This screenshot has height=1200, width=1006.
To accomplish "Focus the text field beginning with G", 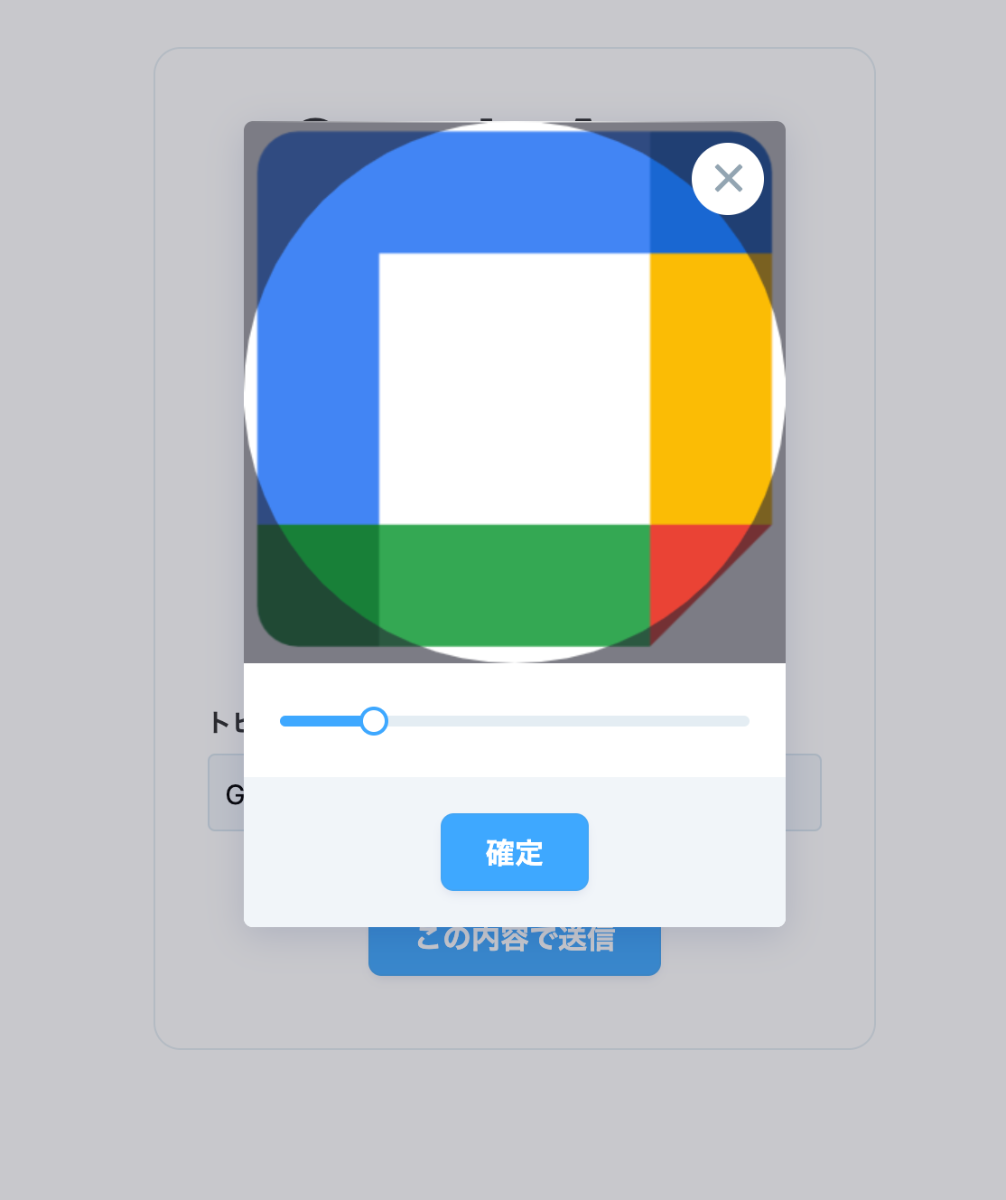I will 225,793.
